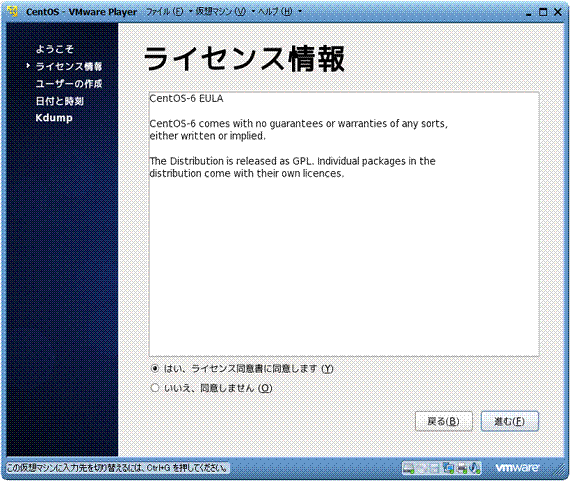Select ようこそ step in sidebar

coord(55,49)
